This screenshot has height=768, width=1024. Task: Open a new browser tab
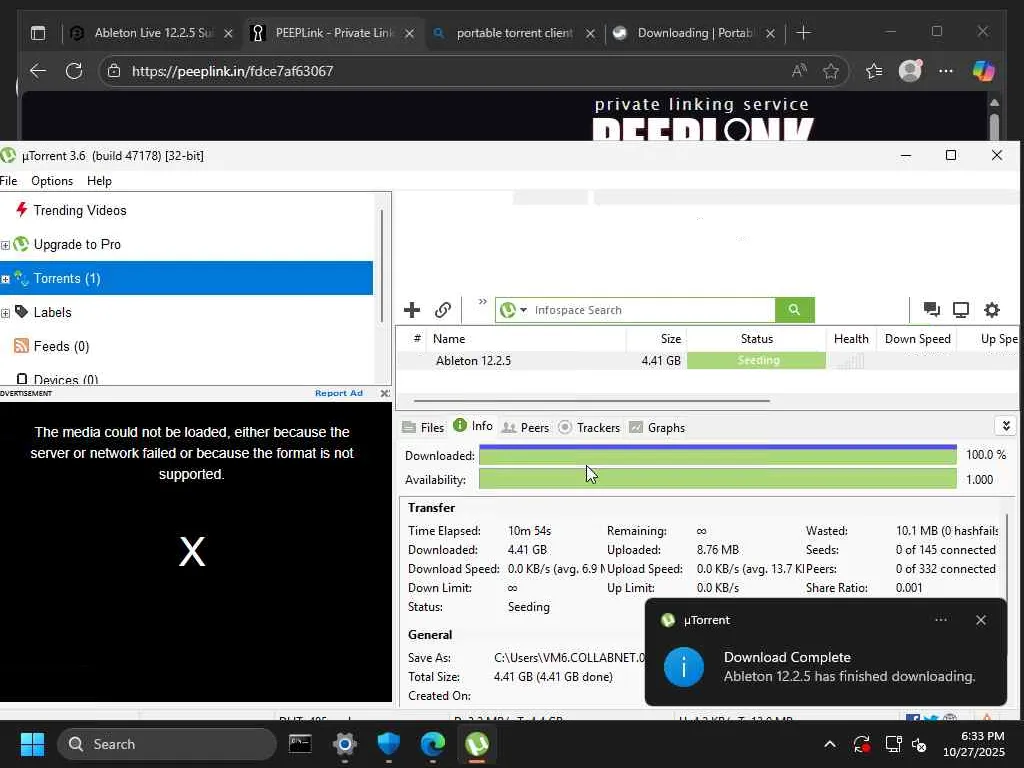pyautogui.click(x=803, y=33)
